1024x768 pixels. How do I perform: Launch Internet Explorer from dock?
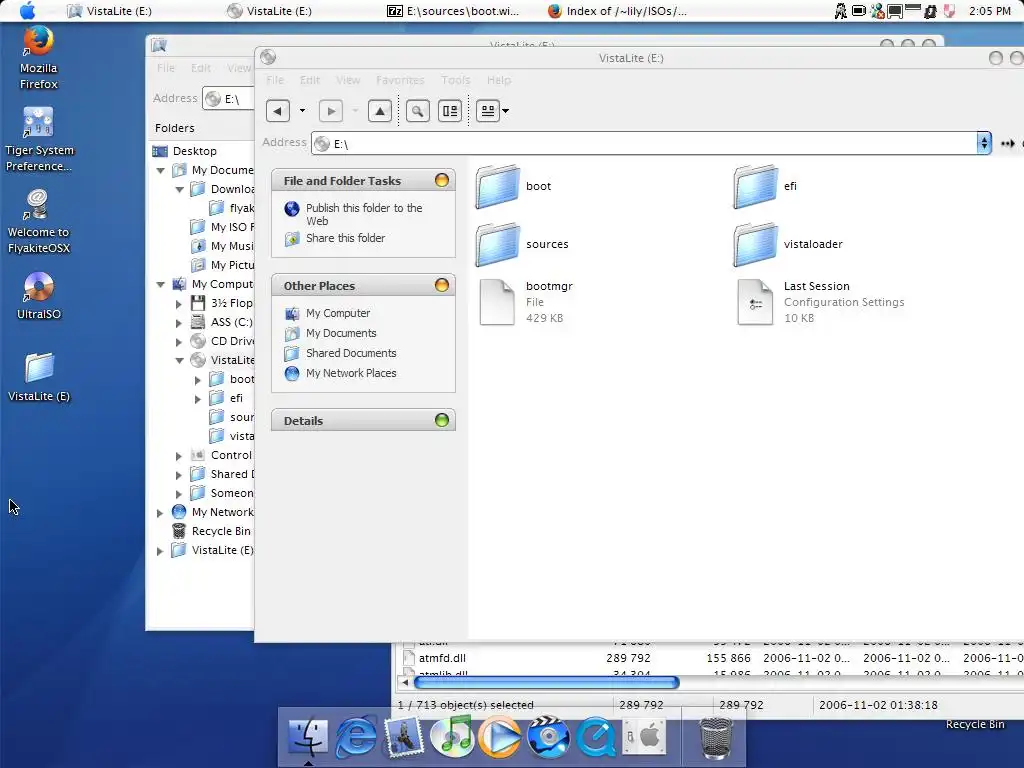click(x=356, y=737)
